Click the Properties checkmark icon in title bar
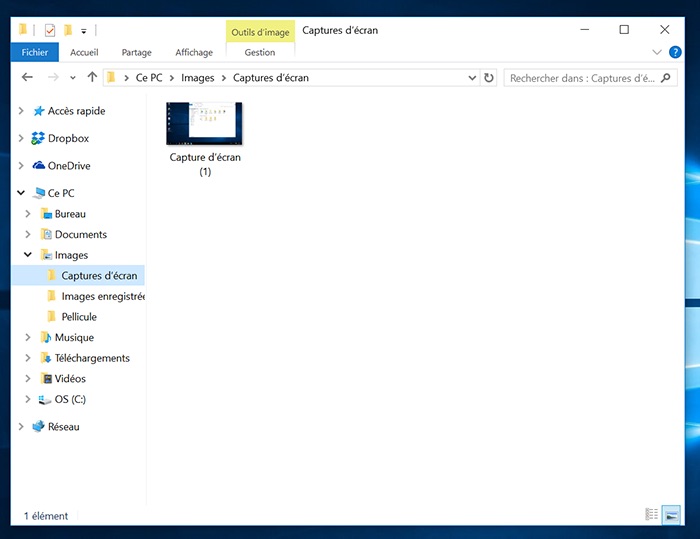This screenshot has height=539, width=700. [50, 30]
